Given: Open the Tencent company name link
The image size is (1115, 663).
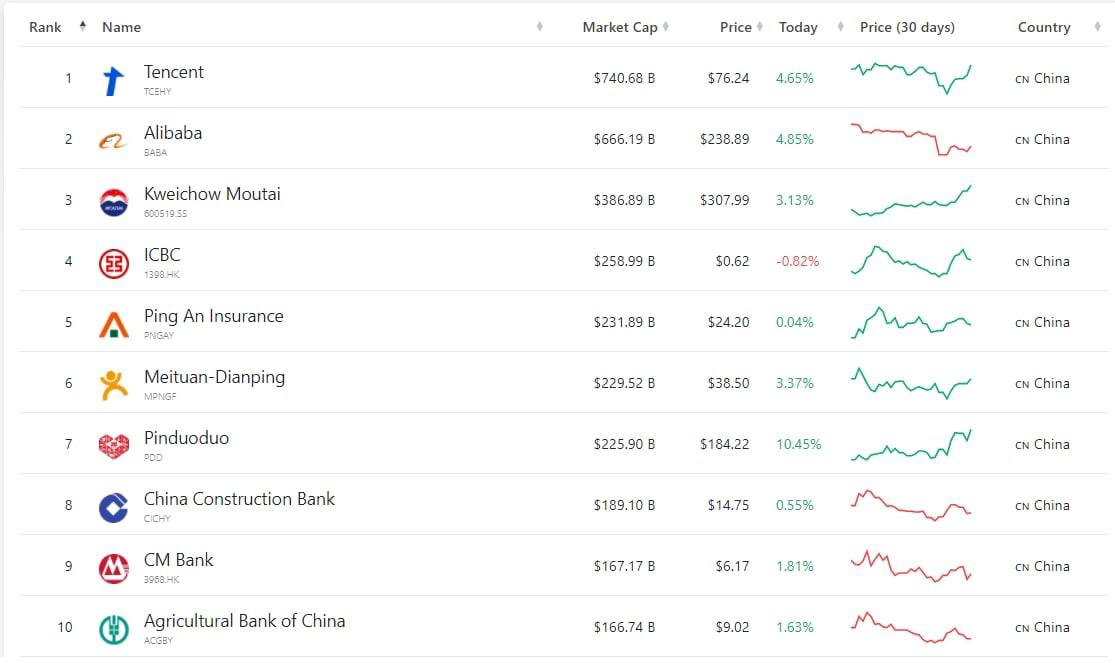Looking at the screenshot, I should point(174,72).
